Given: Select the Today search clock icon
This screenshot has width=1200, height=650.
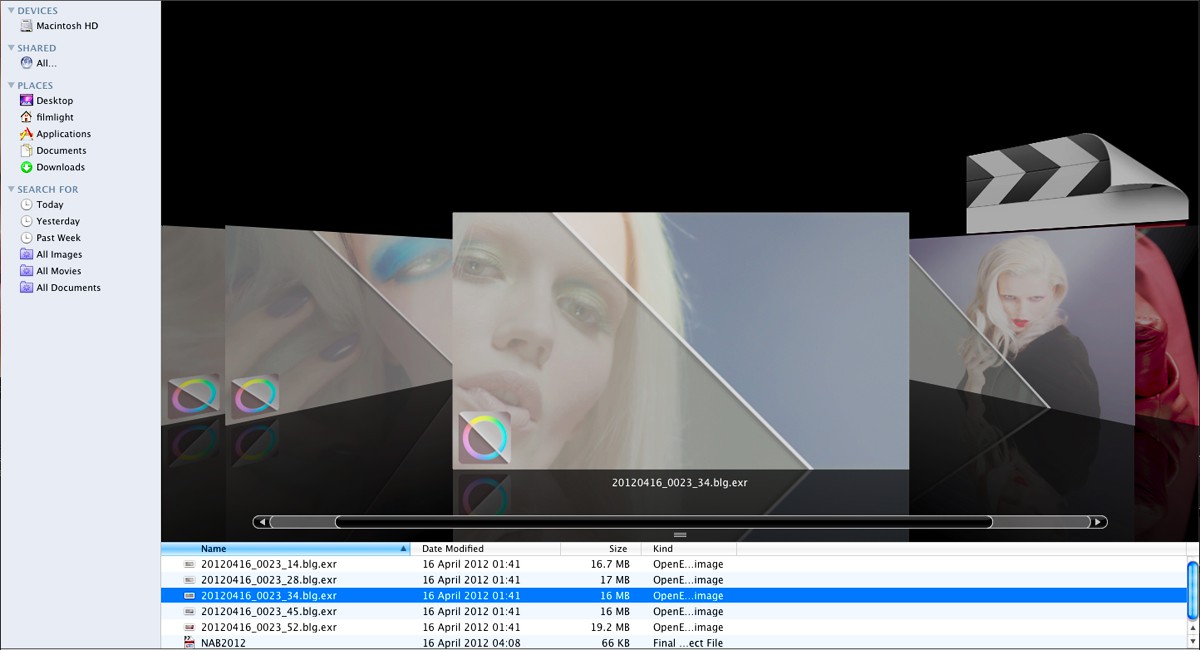Looking at the screenshot, I should [26, 204].
